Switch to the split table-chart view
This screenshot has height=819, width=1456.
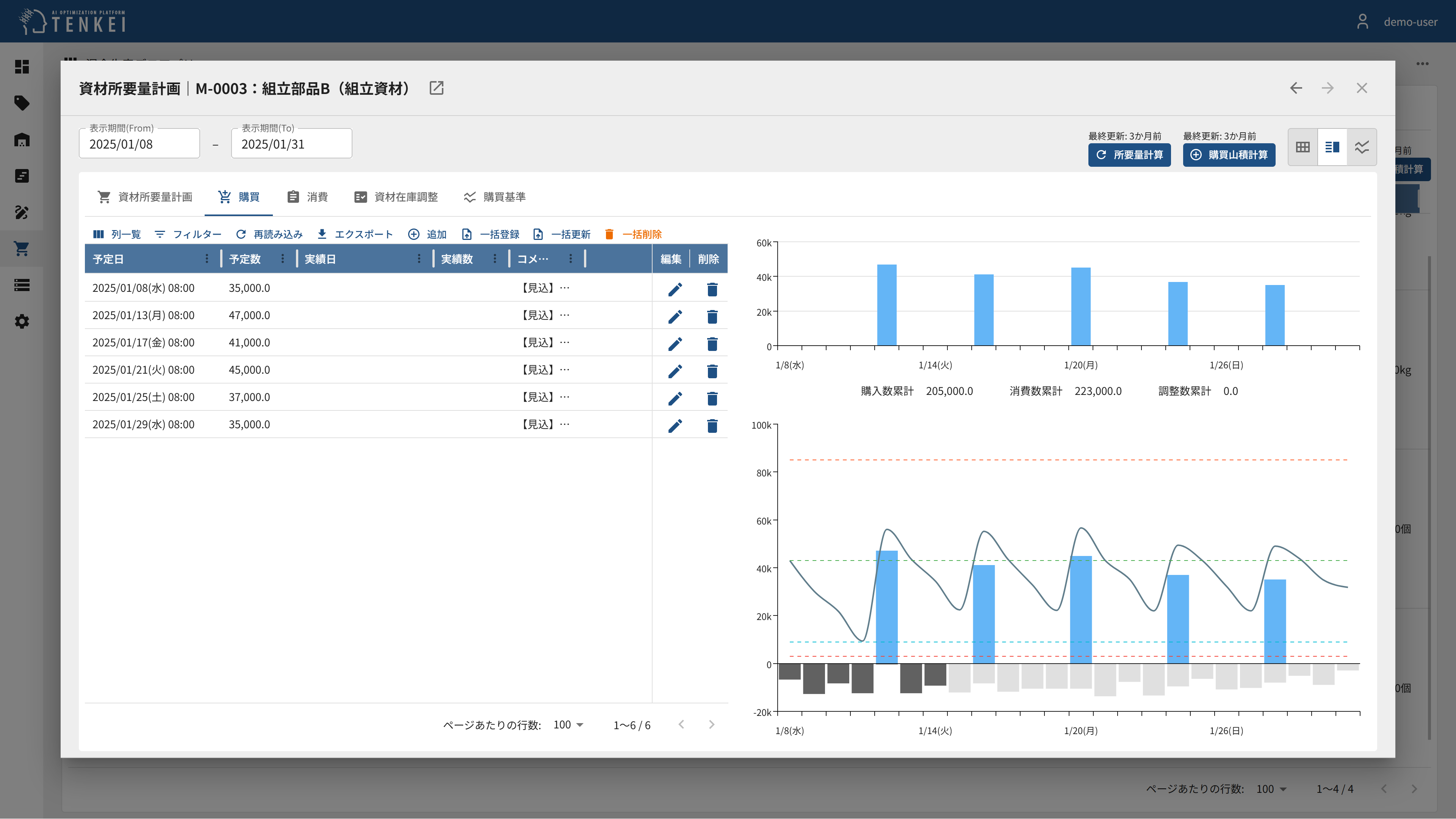[1332, 147]
